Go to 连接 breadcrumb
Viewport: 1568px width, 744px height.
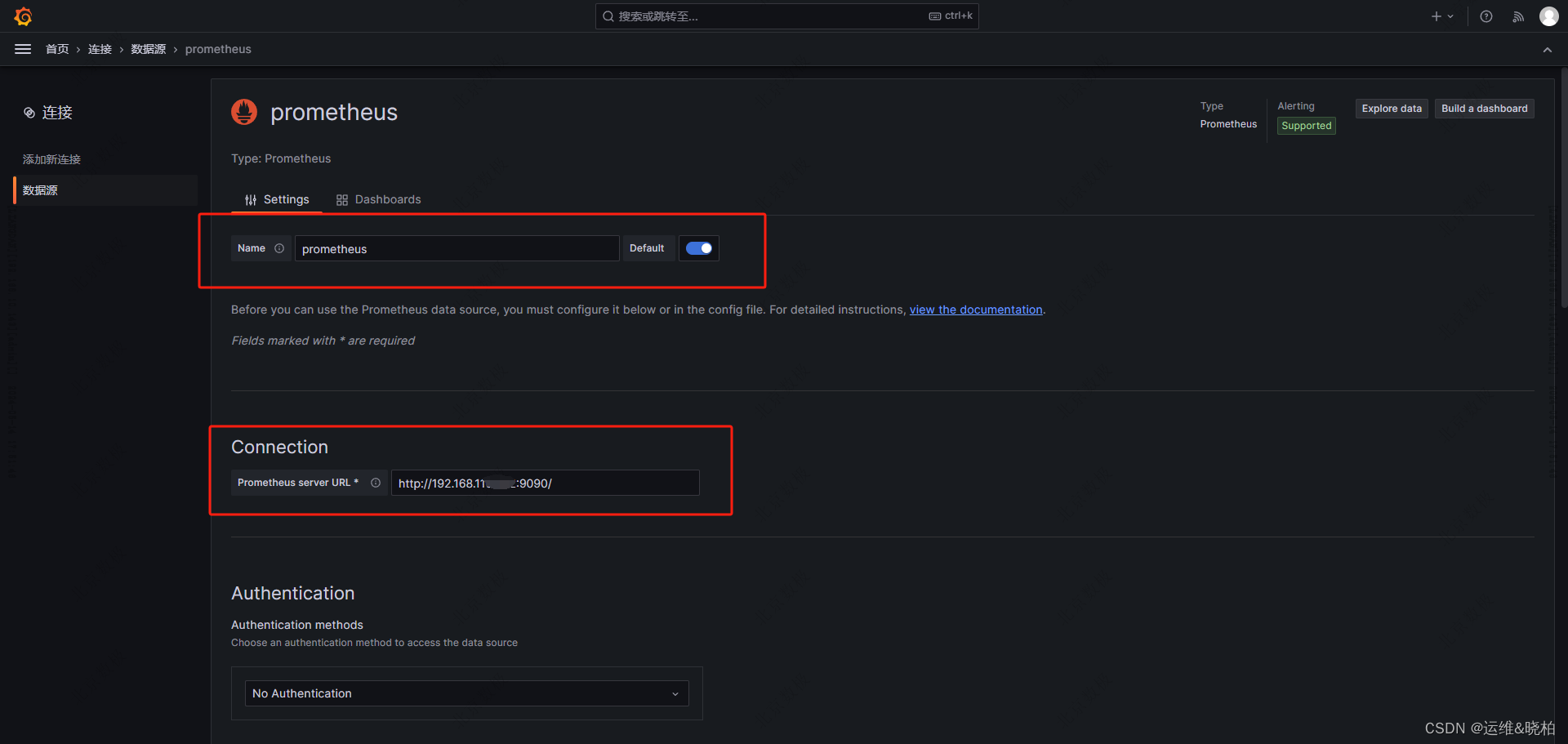click(100, 49)
